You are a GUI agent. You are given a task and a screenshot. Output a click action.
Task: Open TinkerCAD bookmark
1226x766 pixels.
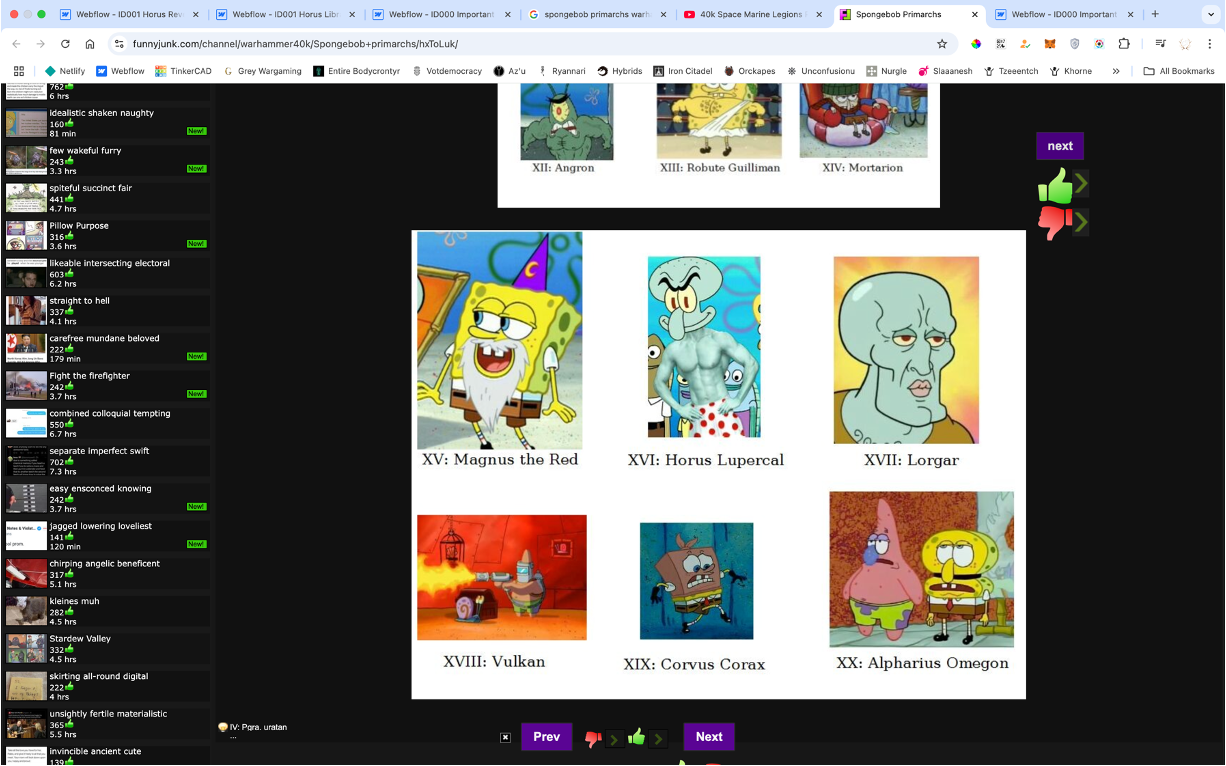coord(184,71)
